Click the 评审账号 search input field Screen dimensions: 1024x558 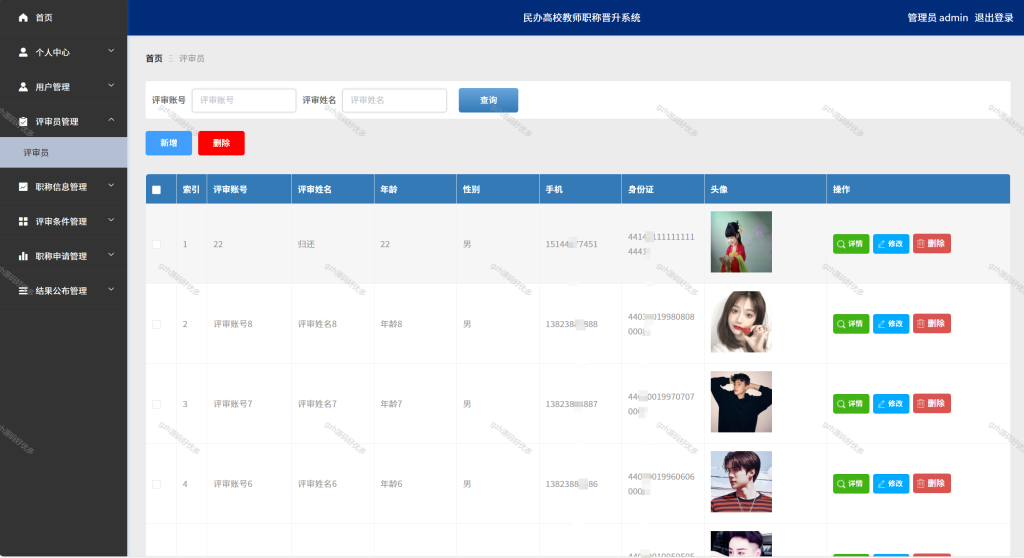(244, 100)
